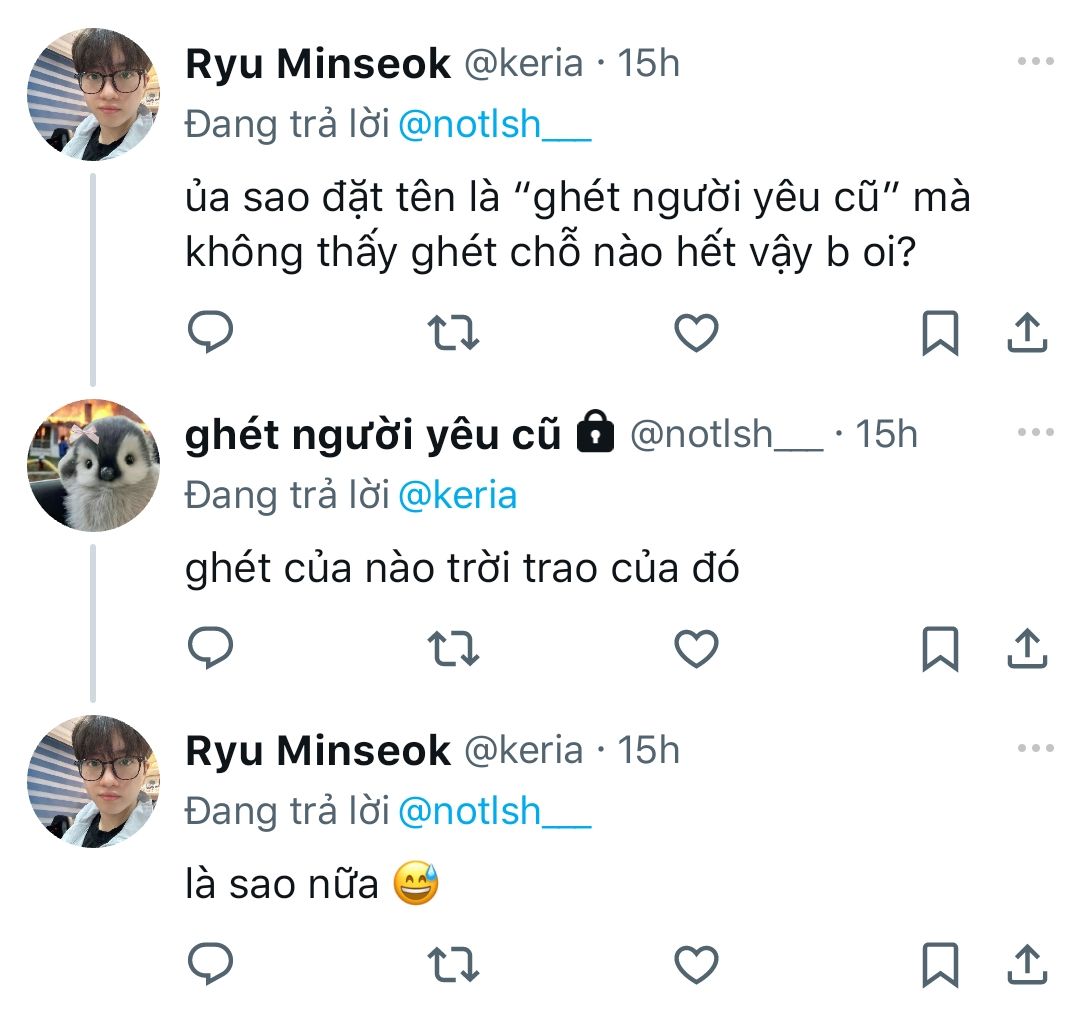Screen dimensions: 1080x1015
Task: Open more options on first tweet
Action: coord(1035,62)
